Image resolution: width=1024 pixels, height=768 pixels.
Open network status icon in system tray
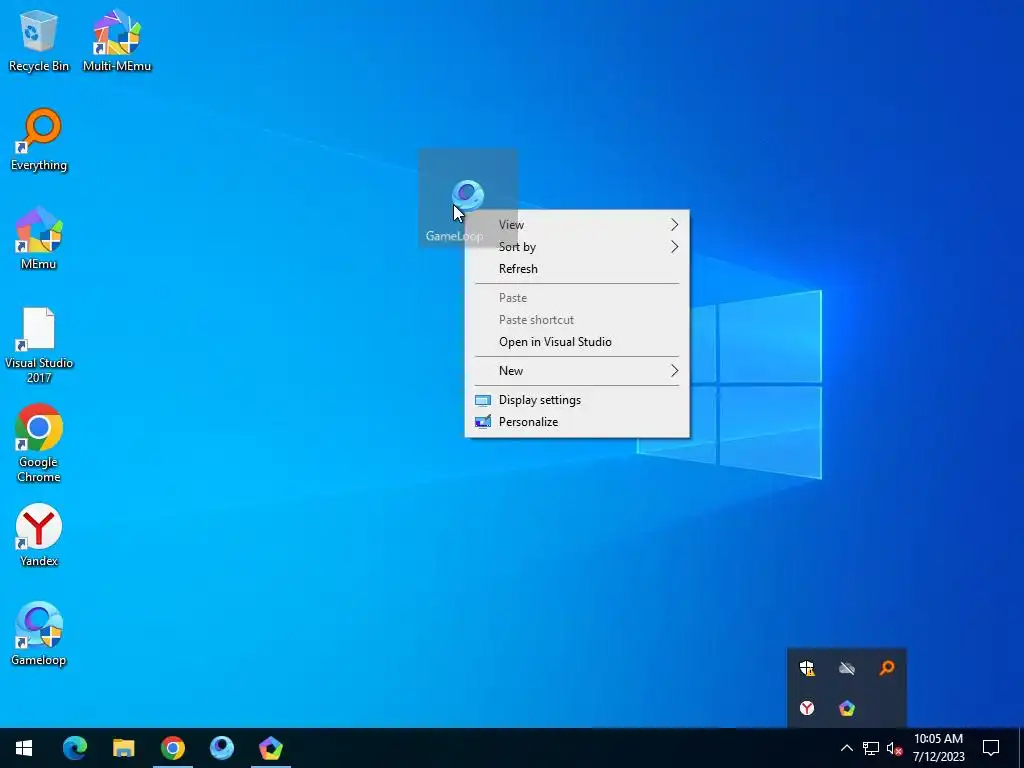(871, 748)
